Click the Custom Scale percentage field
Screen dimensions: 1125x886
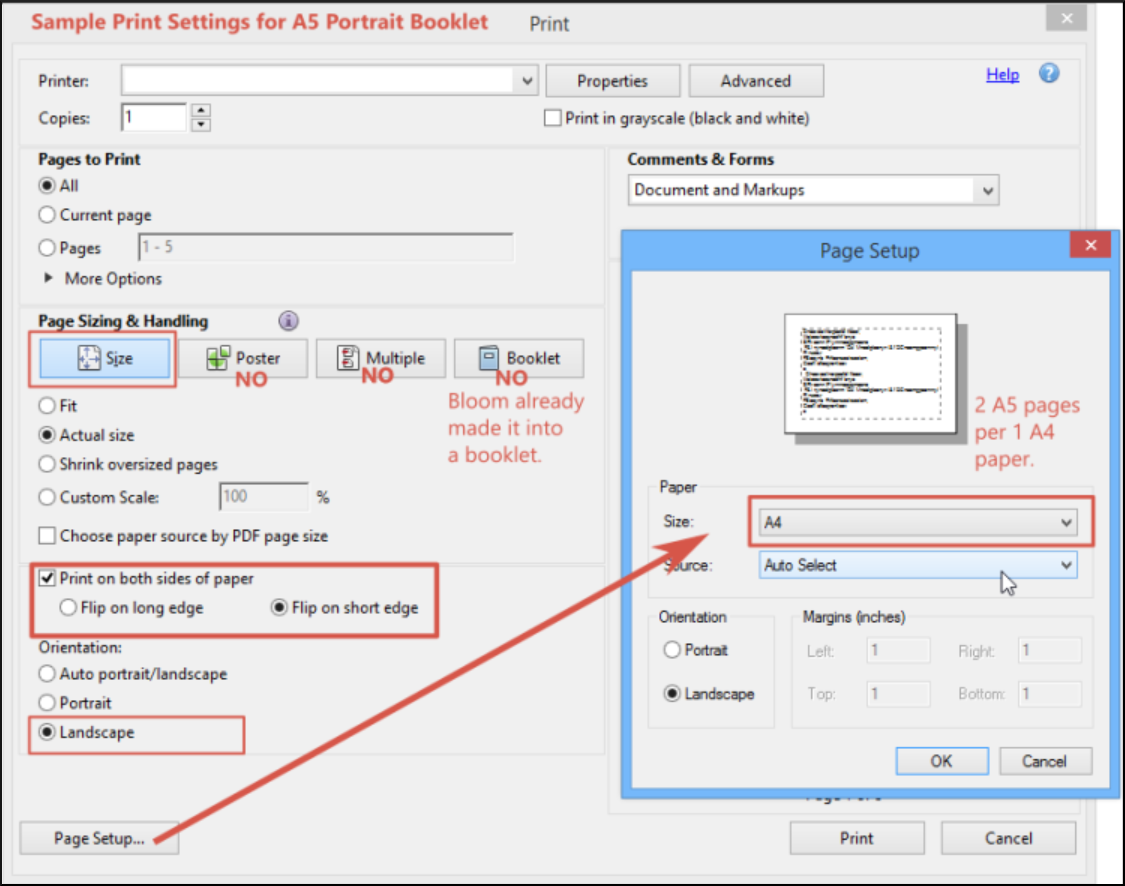[x=264, y=497]
